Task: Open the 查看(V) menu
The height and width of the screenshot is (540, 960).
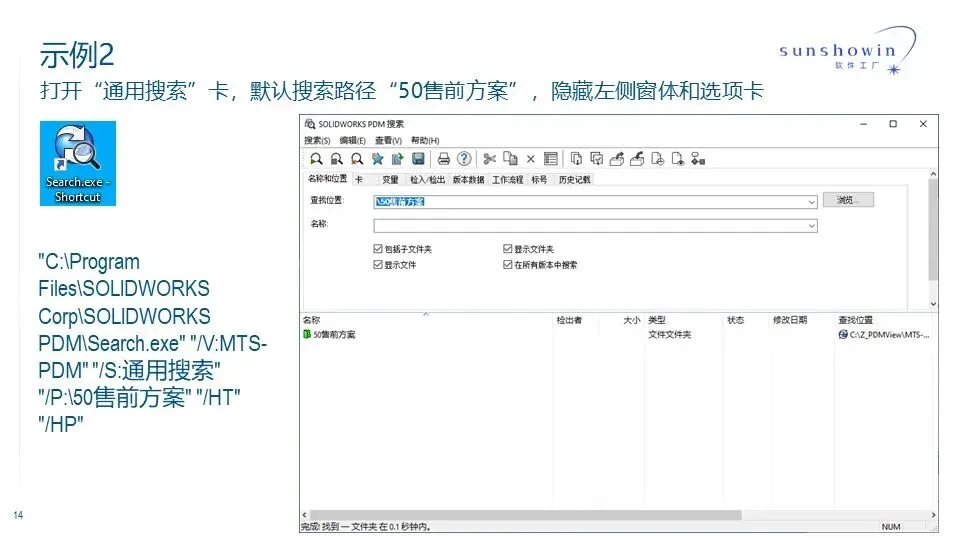Action: (388, 140)
